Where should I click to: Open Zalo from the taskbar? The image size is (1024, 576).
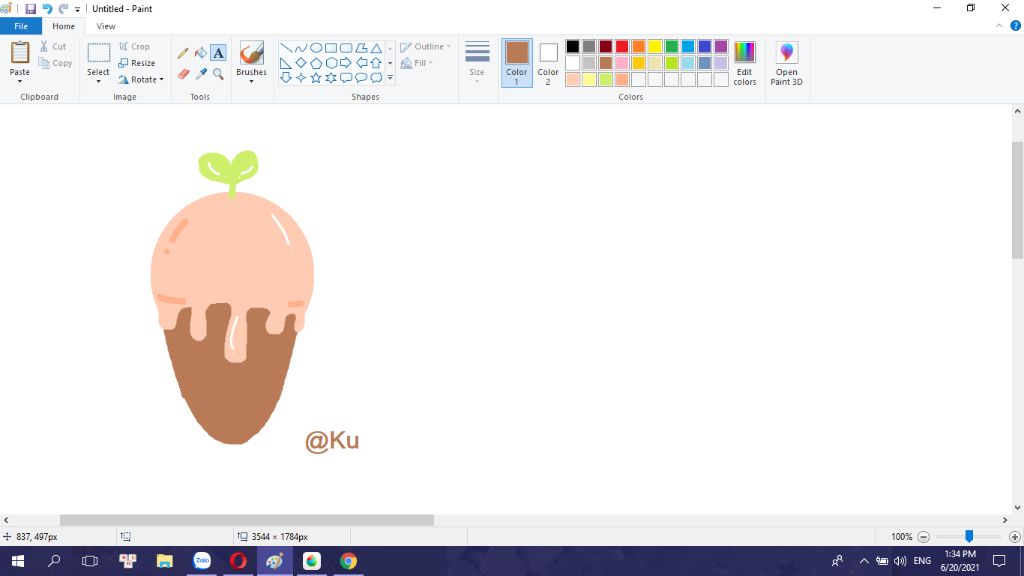tap(202, 561)
